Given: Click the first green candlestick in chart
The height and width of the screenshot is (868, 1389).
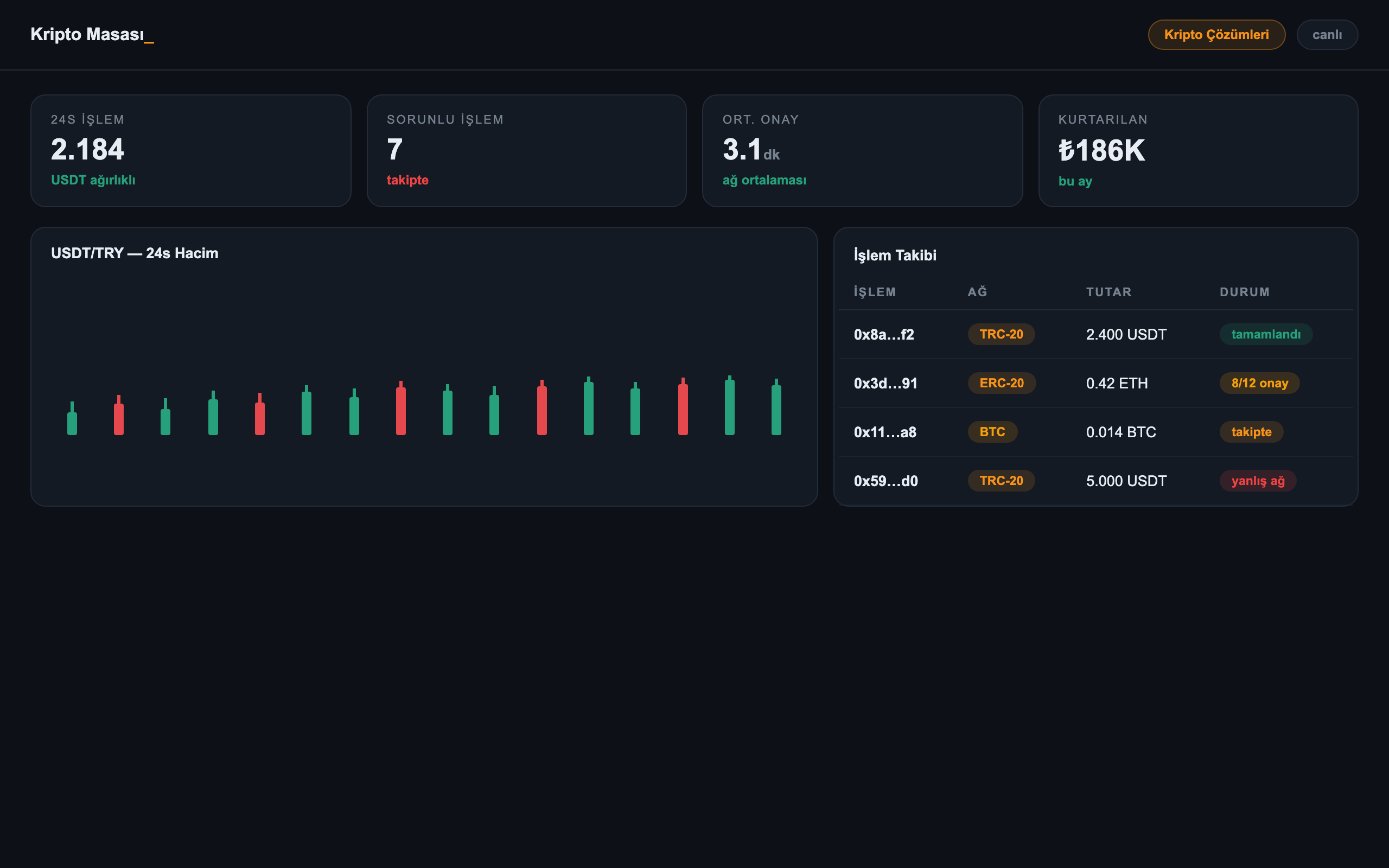Looking at the screenshot, I should point(72,419).
